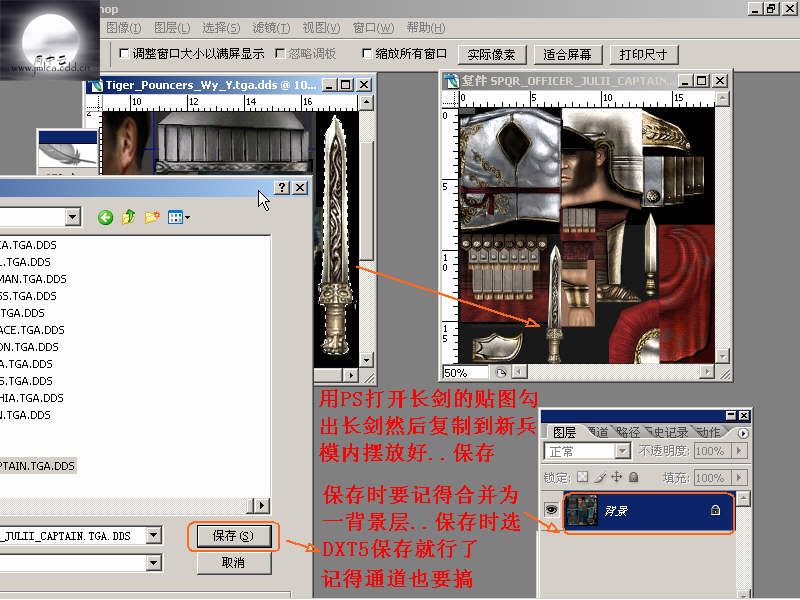Expand the file name combo box in save dialog

(x=153, y=536)
